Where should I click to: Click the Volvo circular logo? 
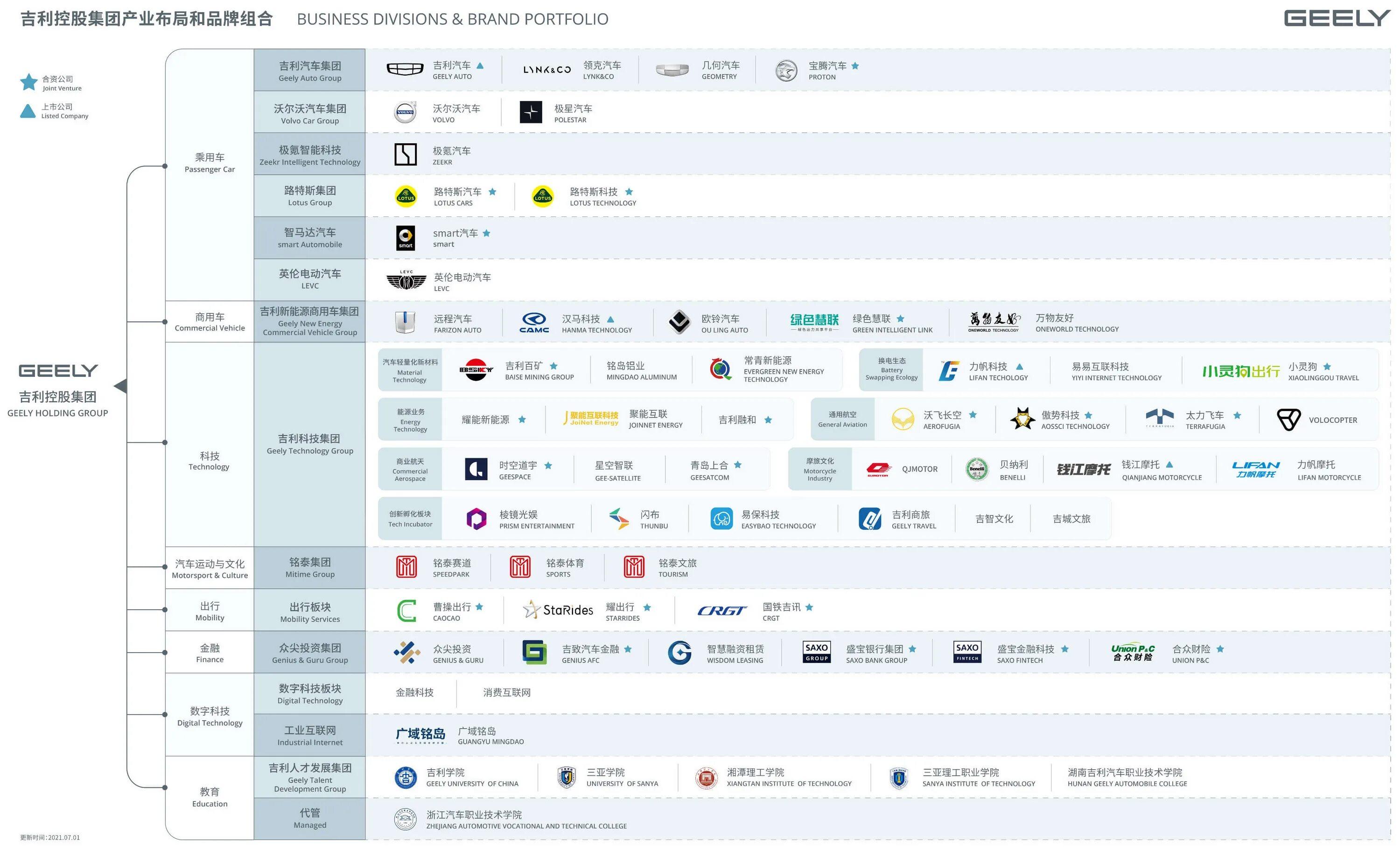405,112
